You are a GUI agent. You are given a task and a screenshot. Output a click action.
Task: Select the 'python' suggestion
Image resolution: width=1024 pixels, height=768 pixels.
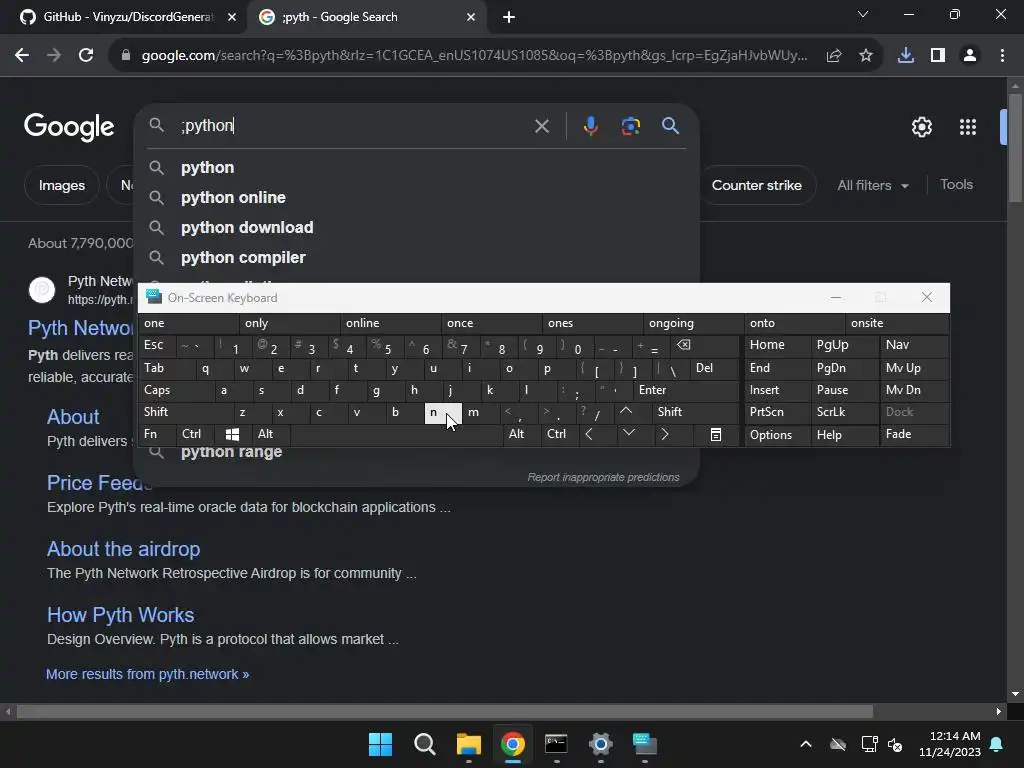(417, 168)
